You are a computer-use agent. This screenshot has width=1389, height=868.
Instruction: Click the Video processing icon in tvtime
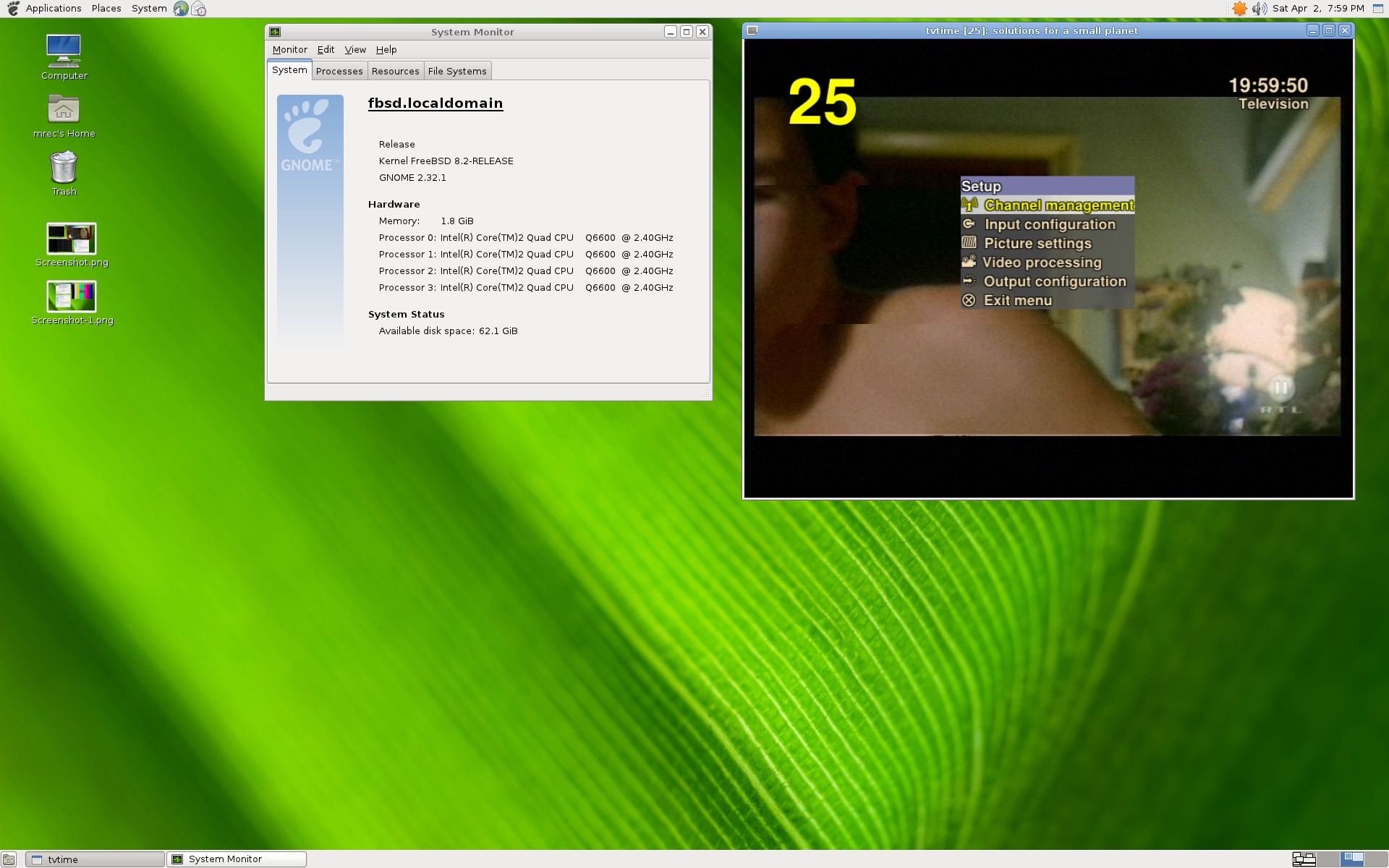(969, 262)
